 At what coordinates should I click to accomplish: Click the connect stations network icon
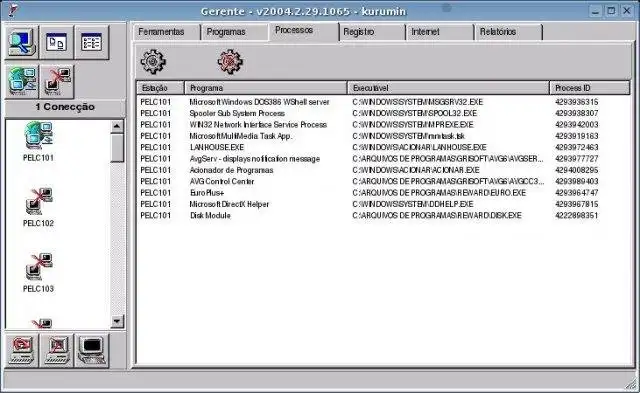click(22, 82)
